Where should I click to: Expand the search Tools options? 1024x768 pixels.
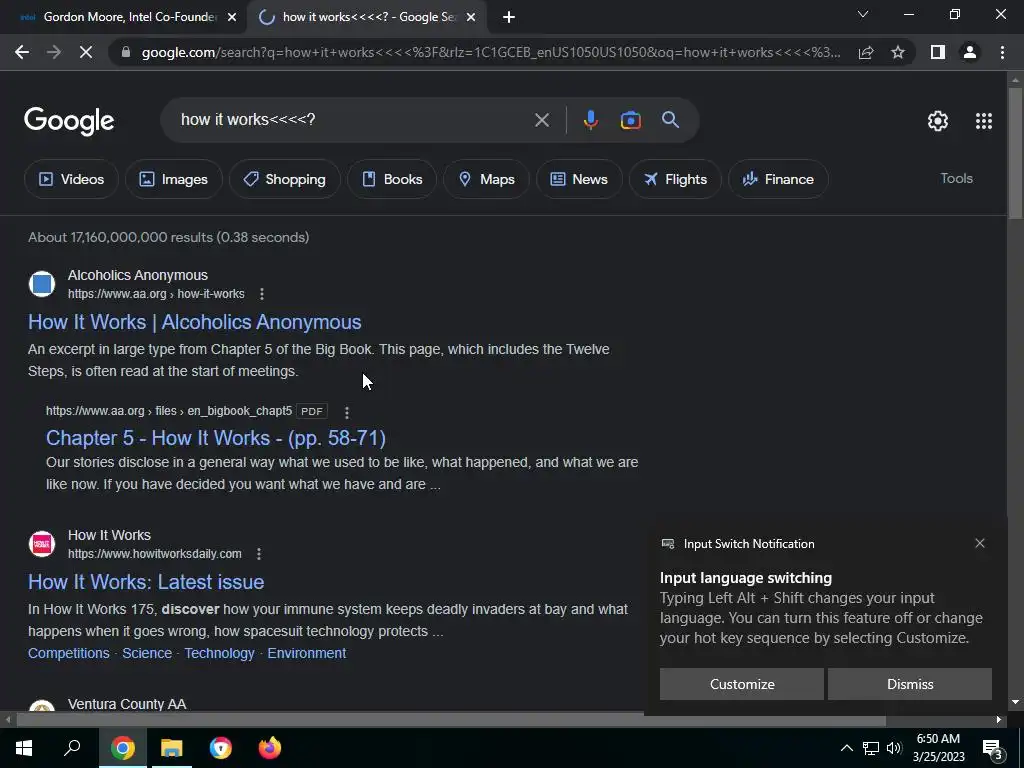(956, 178)
